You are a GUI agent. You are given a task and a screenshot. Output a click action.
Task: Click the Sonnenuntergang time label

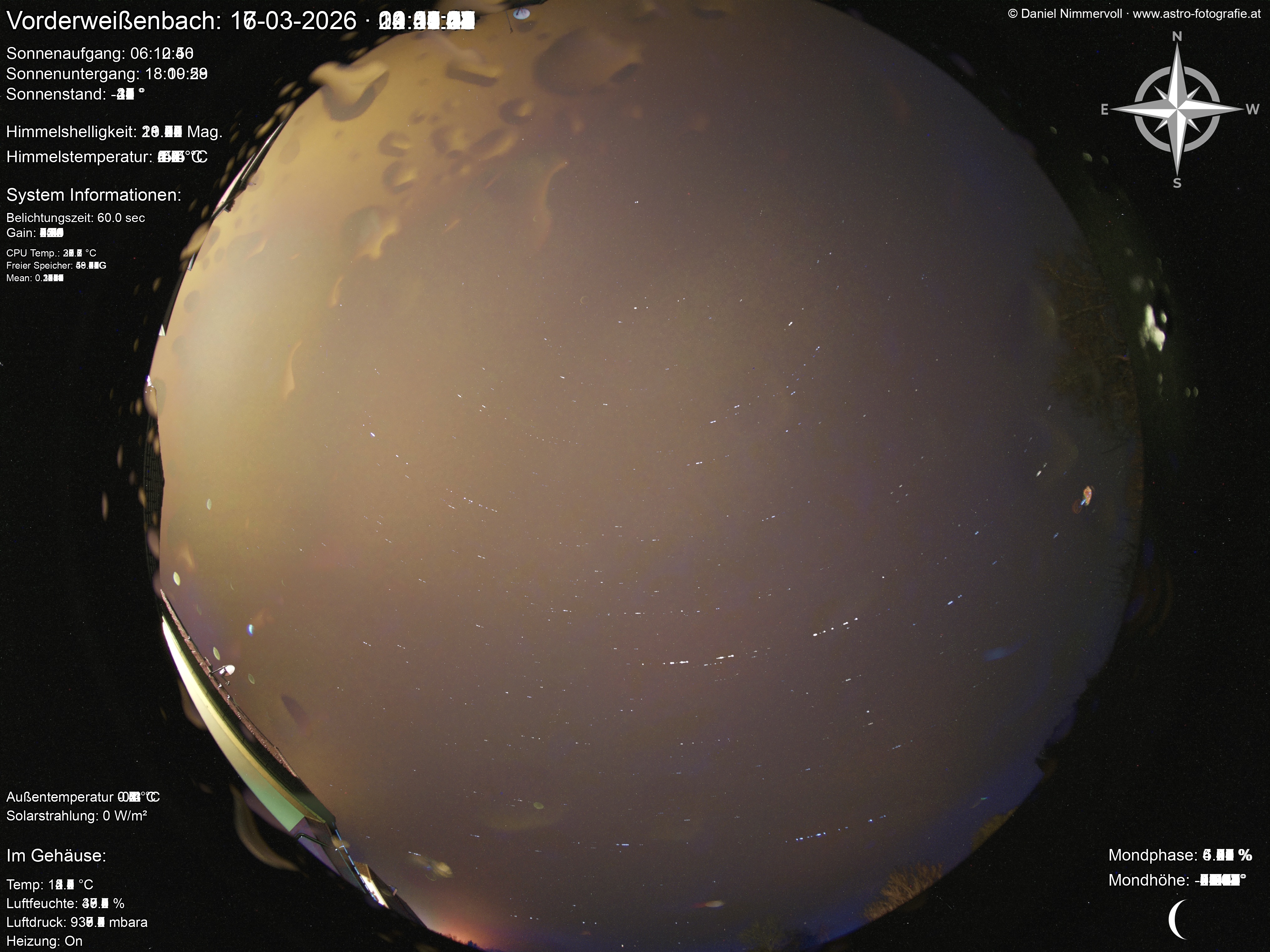[106, 74]
